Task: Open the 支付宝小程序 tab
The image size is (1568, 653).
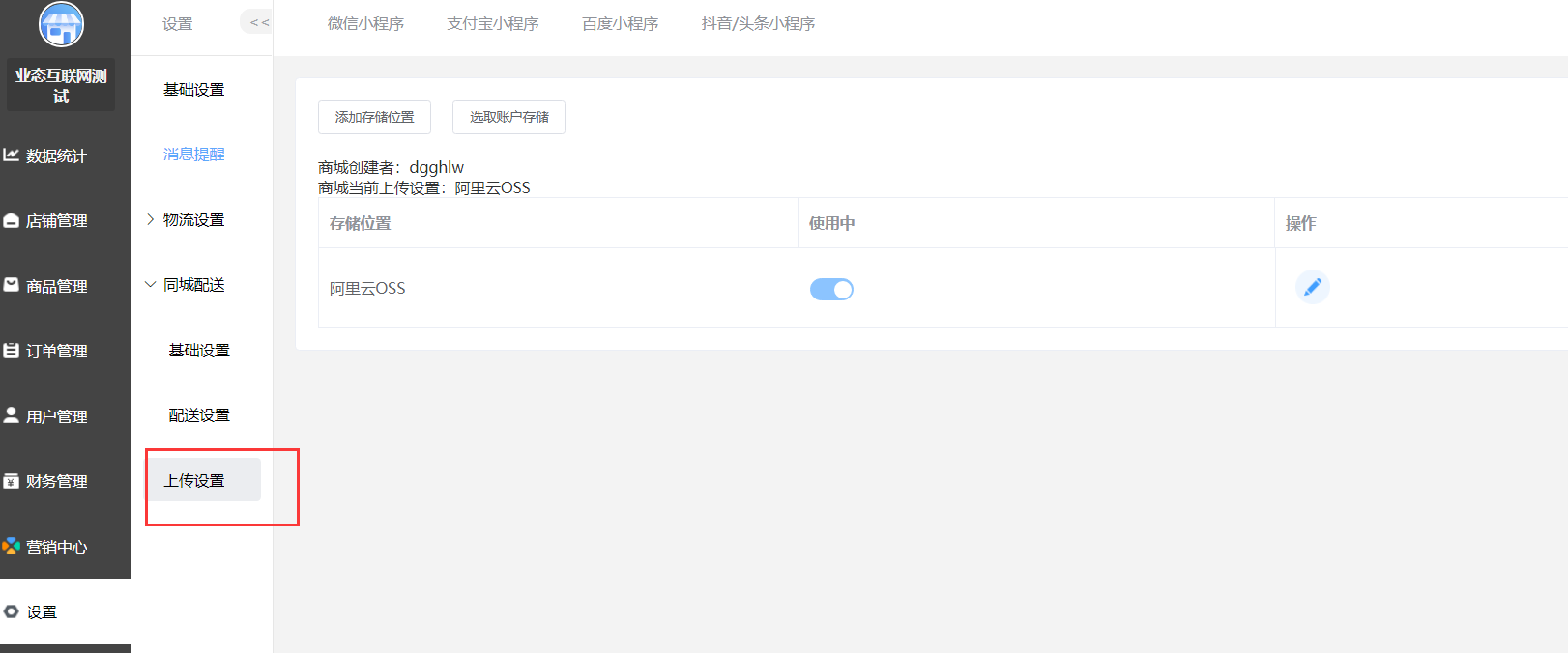Action: (x=493, y=23)
